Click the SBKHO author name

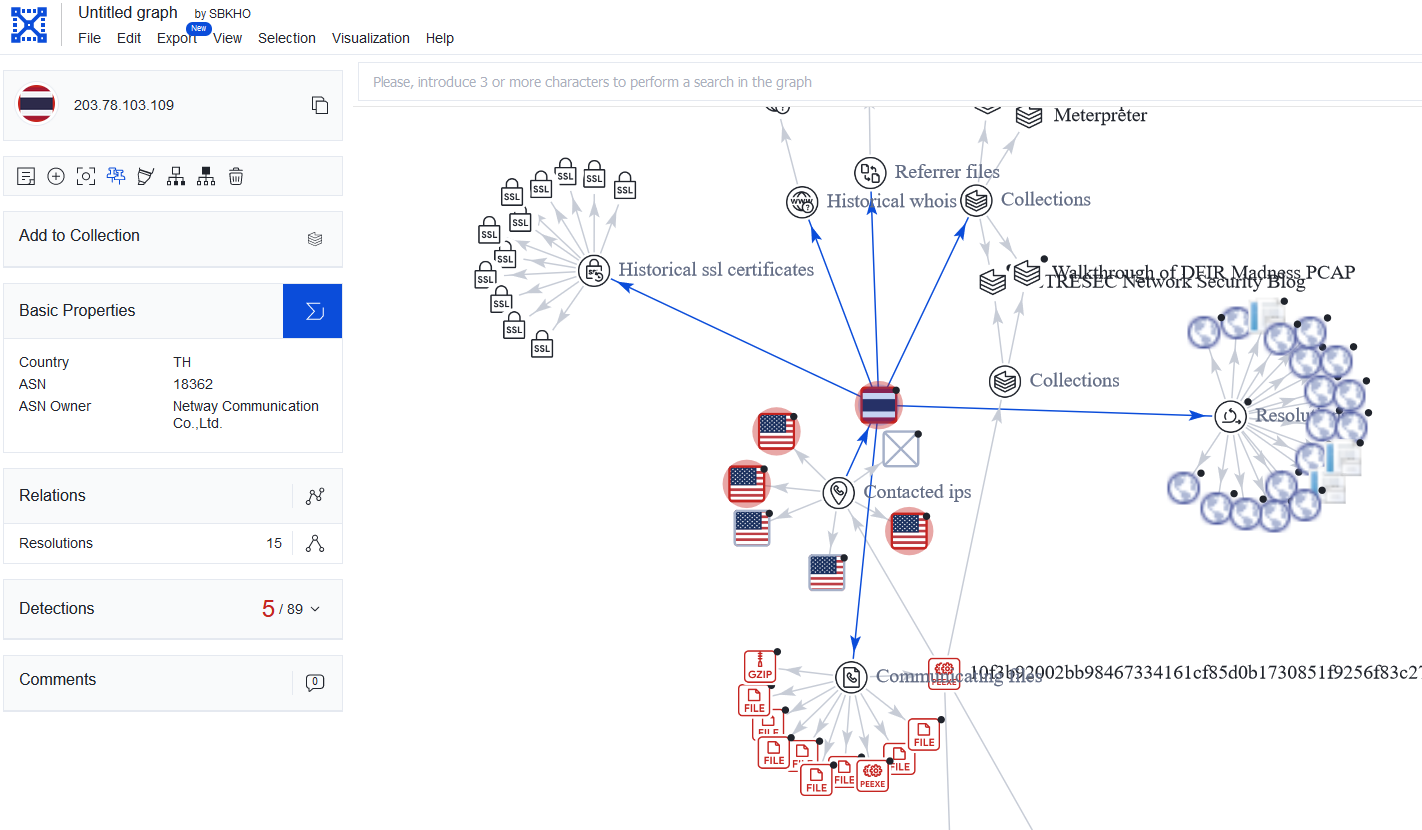(x=230, y=14)
